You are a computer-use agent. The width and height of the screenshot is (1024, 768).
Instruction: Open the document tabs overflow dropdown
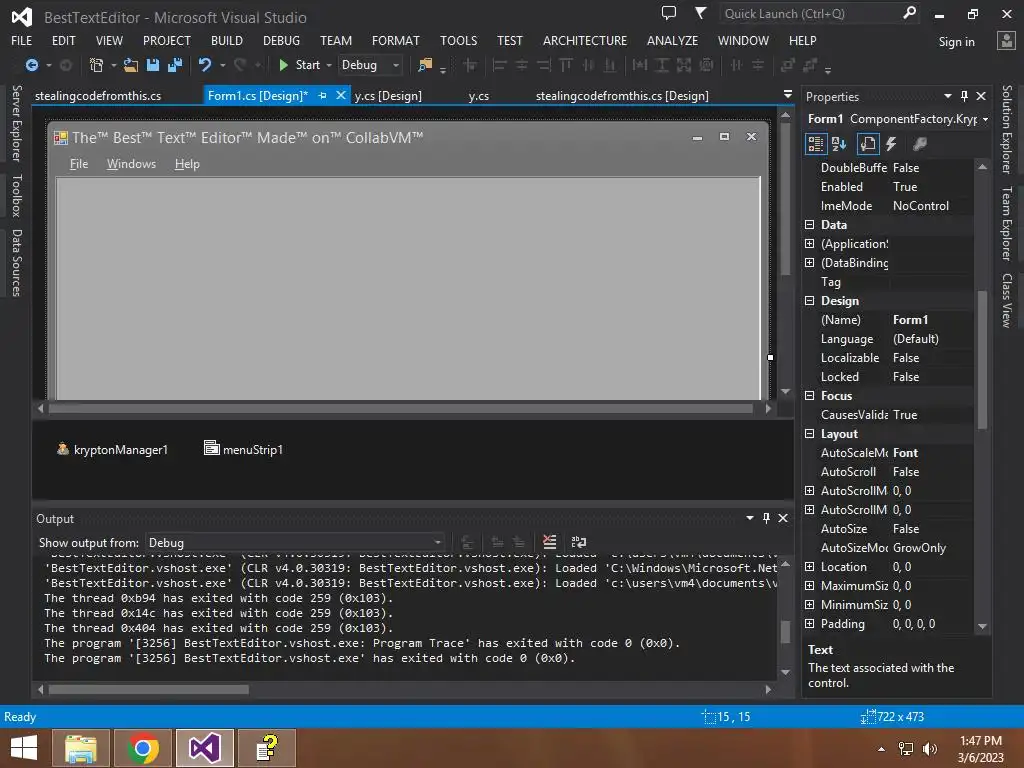coord(788,95)
